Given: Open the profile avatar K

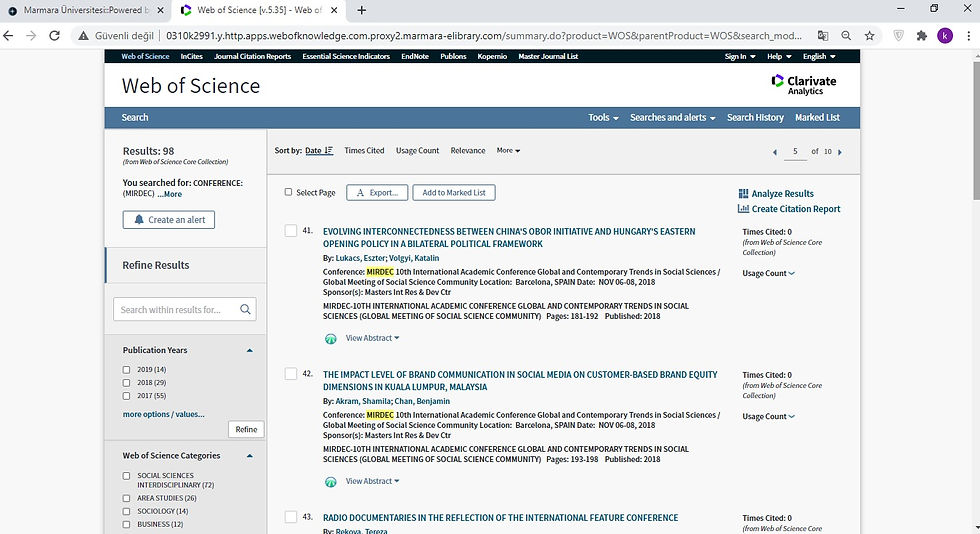Looking at the screenshot, I should [945, 36].
